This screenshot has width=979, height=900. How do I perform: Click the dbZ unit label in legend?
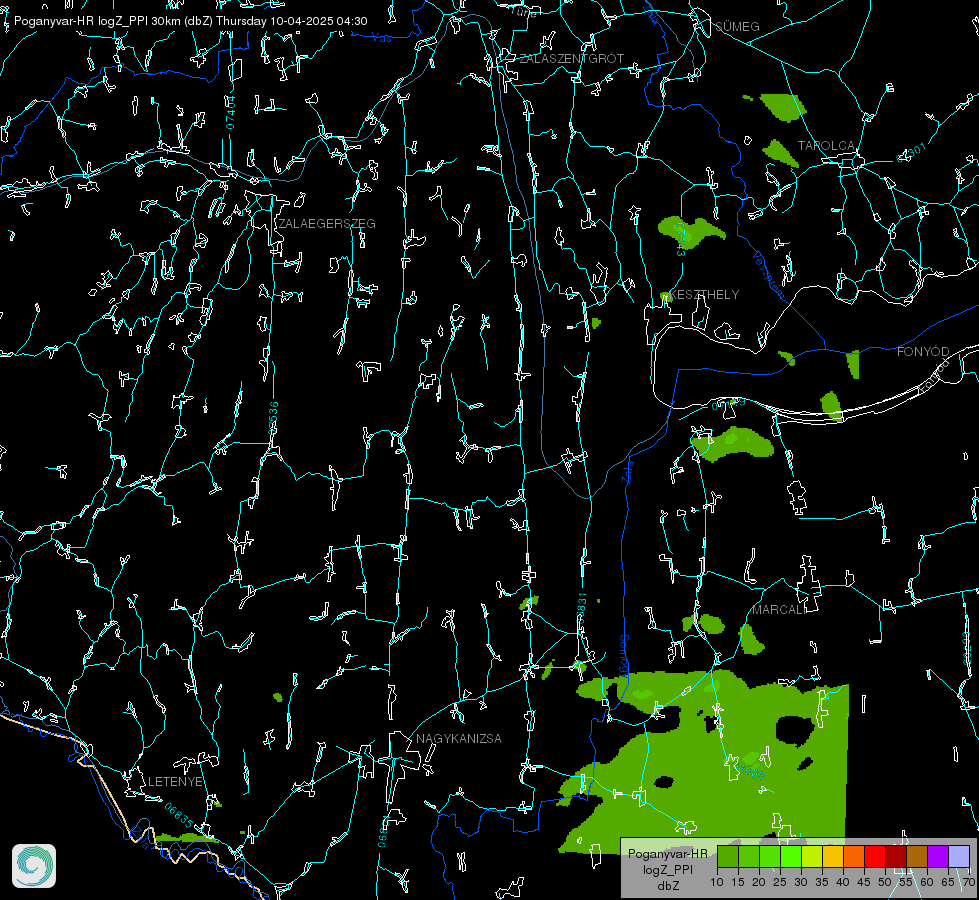(x=667, y=886)
